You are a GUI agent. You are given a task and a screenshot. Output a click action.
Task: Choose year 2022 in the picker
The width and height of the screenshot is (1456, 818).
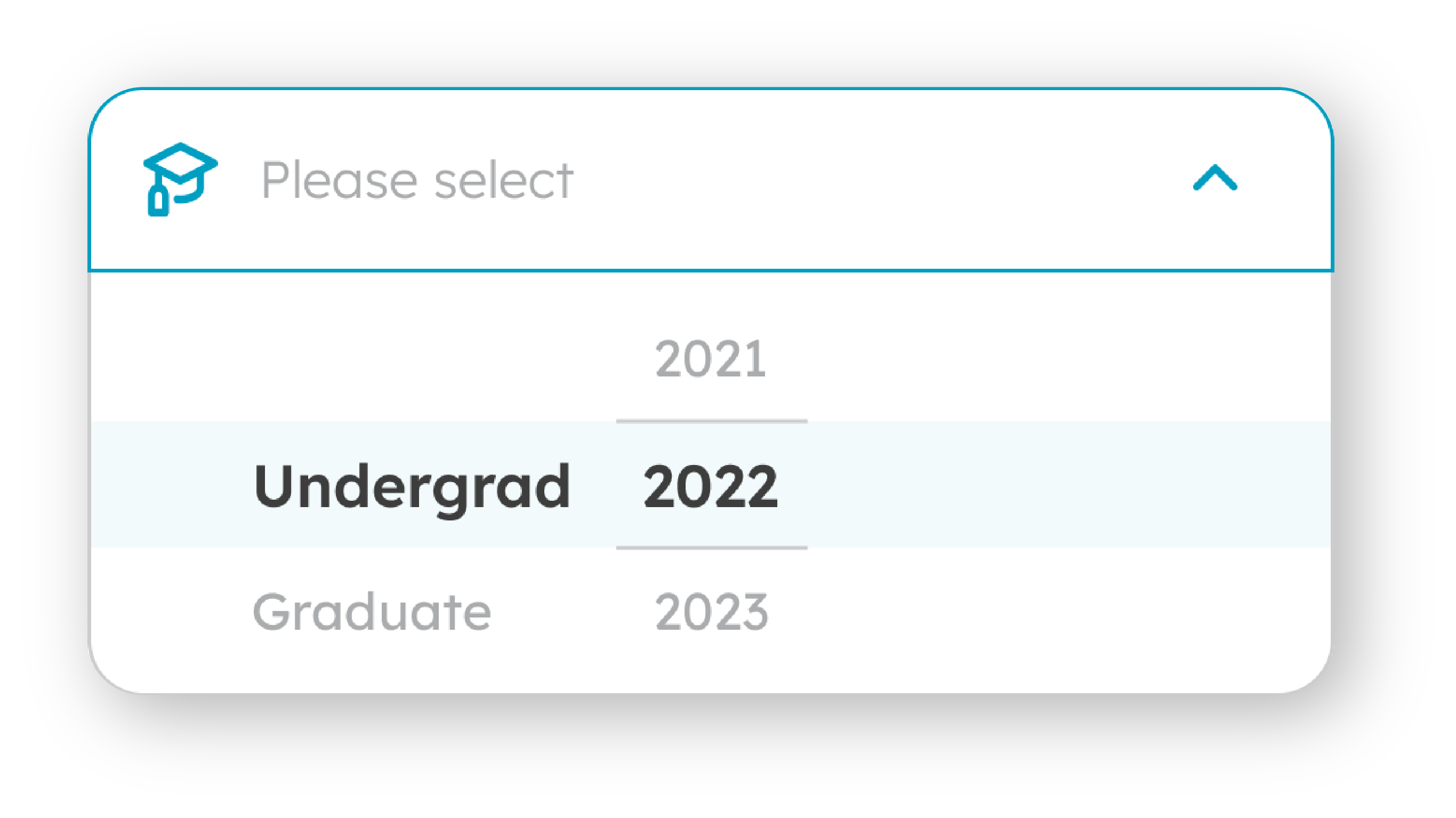pyautogui.click(x=711, y=486)
